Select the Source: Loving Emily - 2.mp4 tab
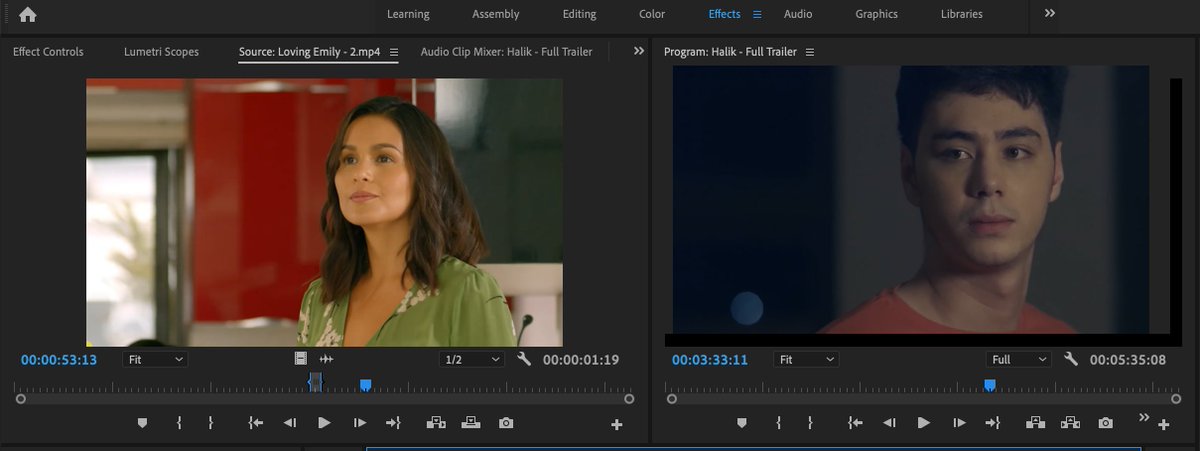1200x451 pixels. tap(309, 52)
